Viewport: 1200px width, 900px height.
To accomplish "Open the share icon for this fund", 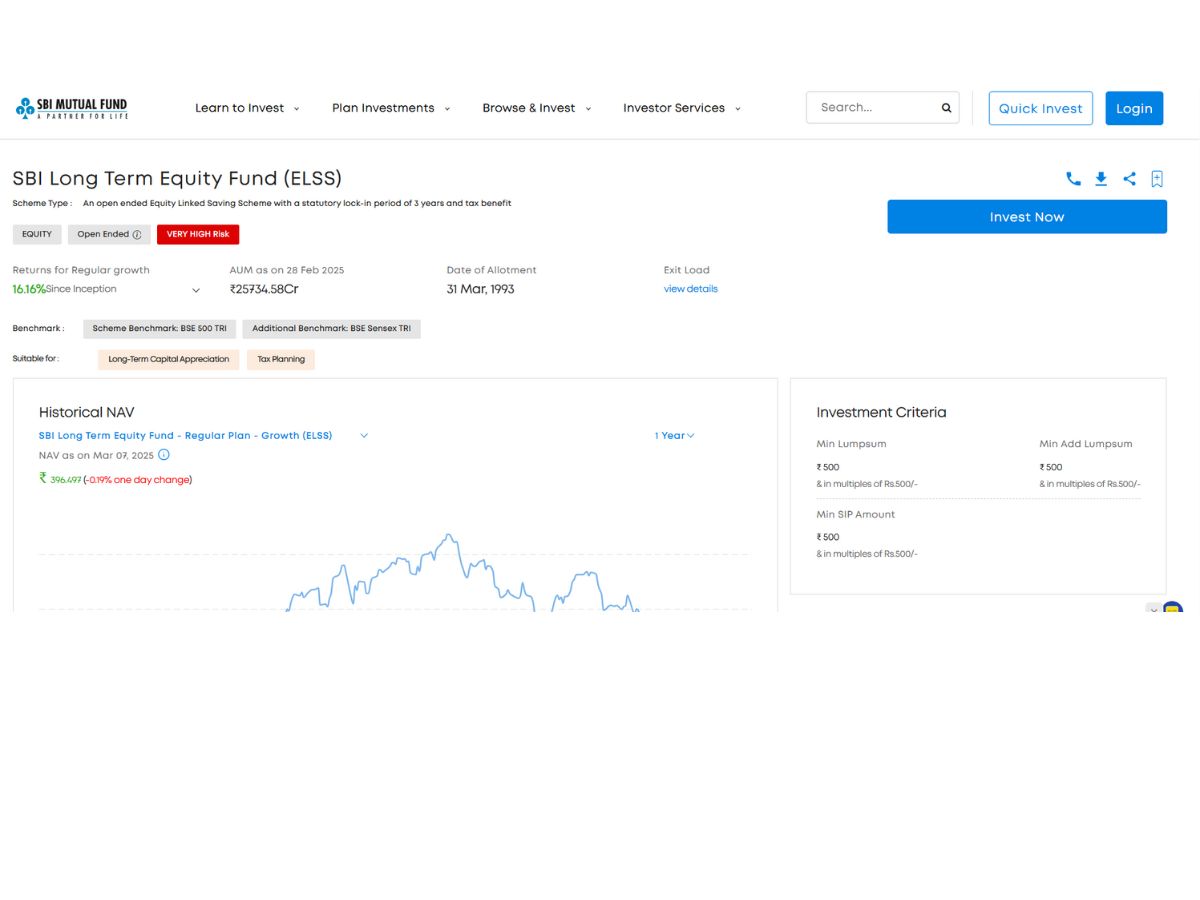I will coord(1129,179).
